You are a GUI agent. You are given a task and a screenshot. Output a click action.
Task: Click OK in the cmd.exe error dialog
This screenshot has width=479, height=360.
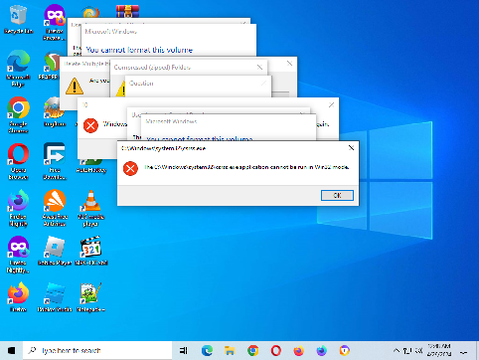click(337, 195)
